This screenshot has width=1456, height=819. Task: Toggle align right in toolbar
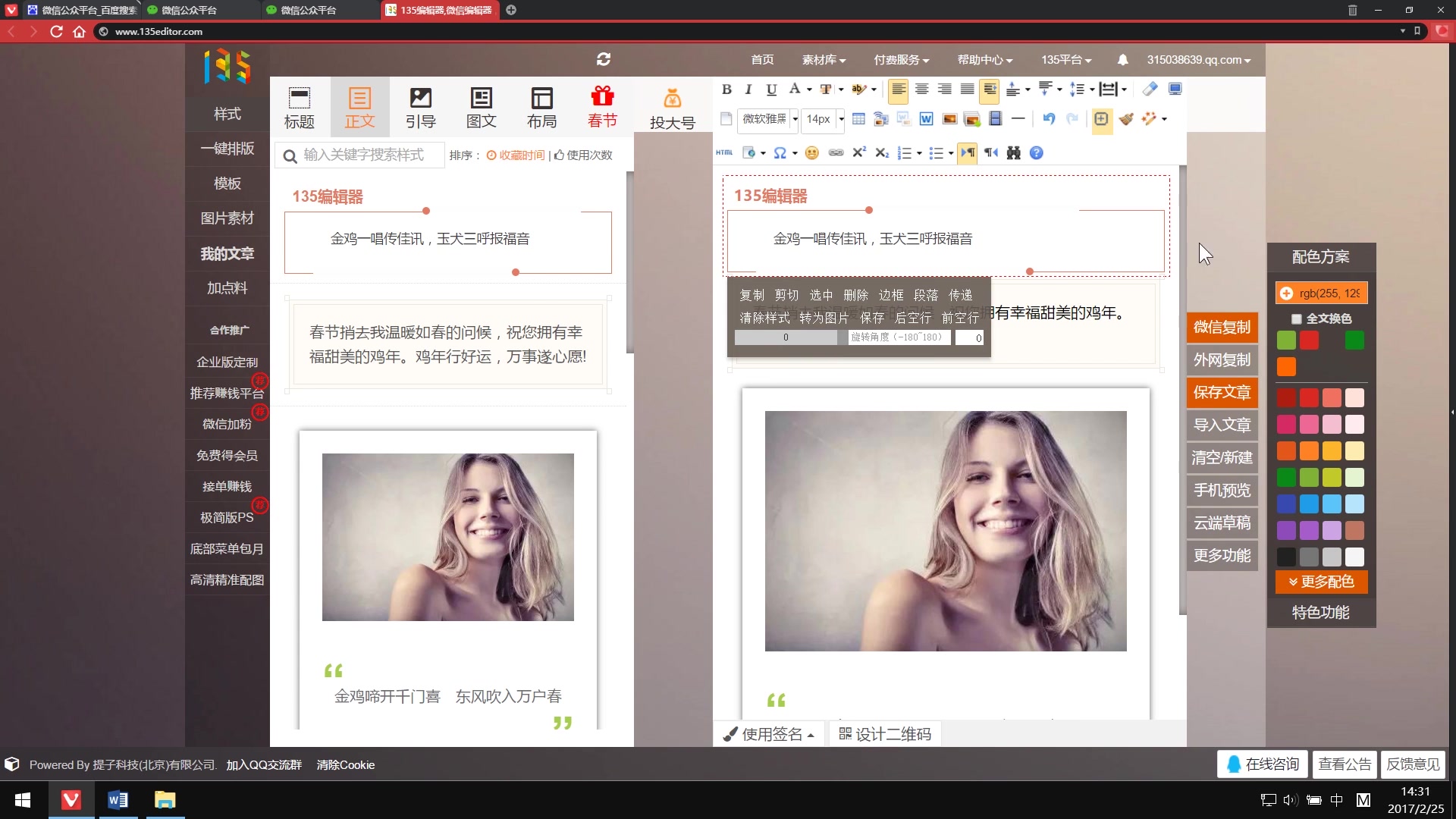click(944, 89)
